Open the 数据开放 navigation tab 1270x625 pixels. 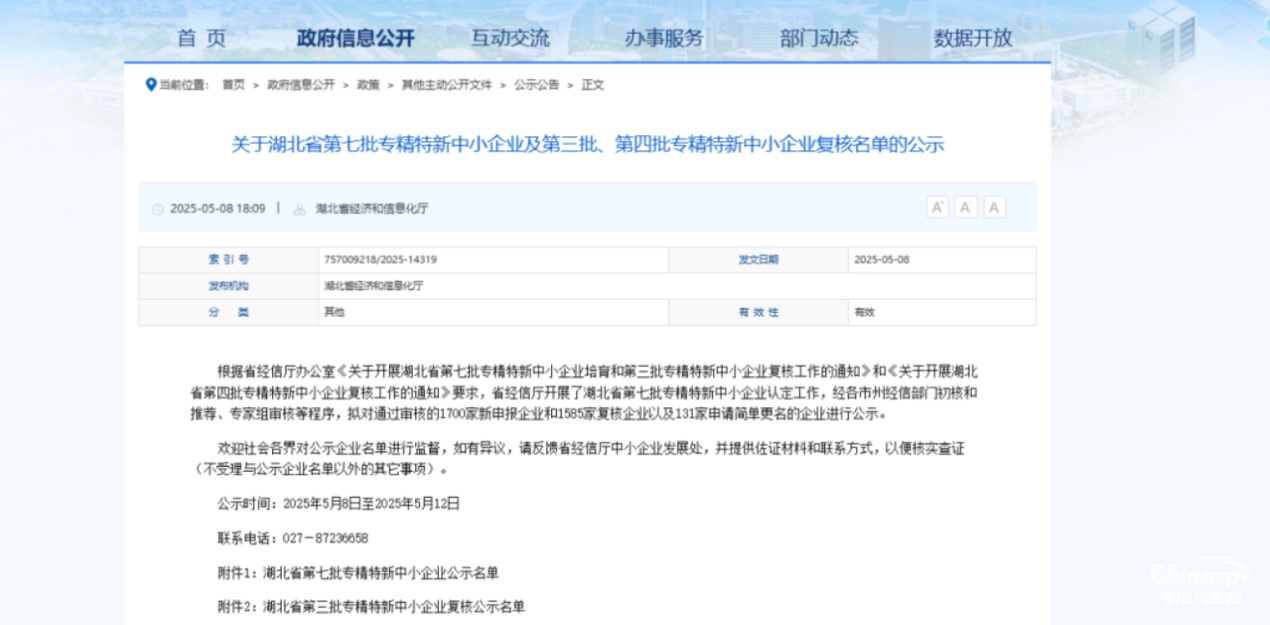973,39
